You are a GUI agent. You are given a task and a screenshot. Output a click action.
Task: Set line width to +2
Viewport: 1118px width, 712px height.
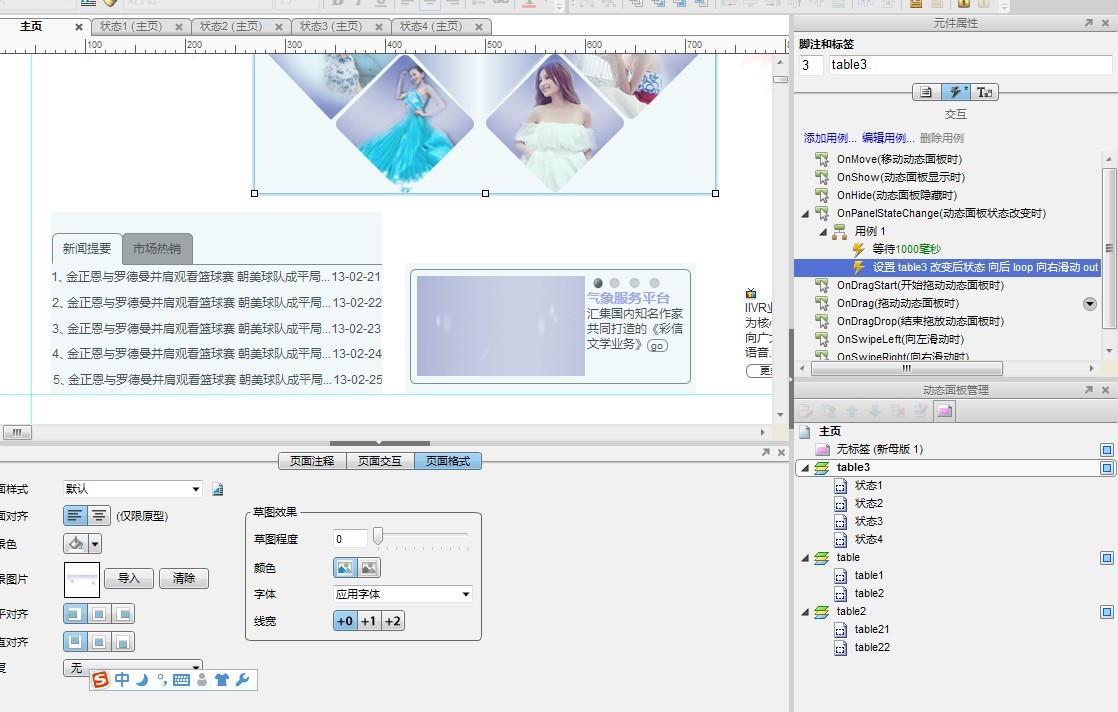[393, 621]
